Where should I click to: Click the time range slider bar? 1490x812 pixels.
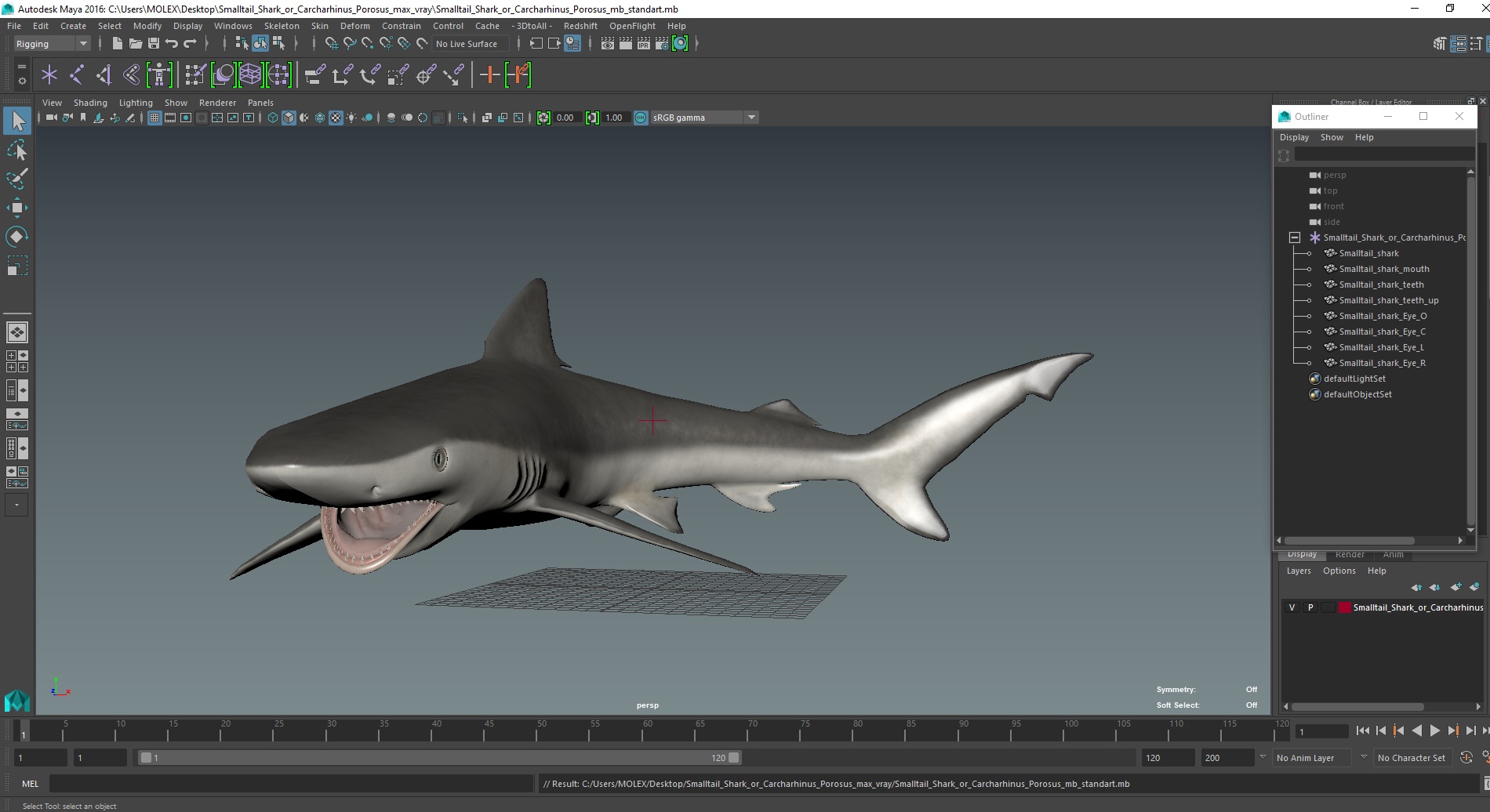(x=439, y=758)
